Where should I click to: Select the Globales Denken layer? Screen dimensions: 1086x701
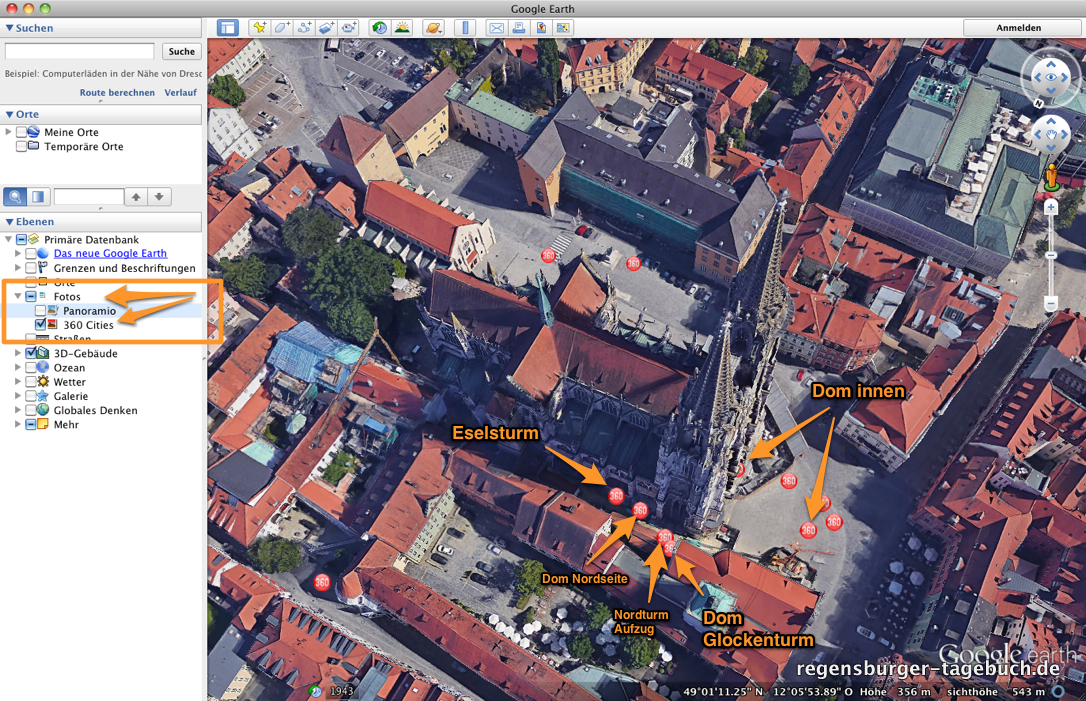[95, 410]
